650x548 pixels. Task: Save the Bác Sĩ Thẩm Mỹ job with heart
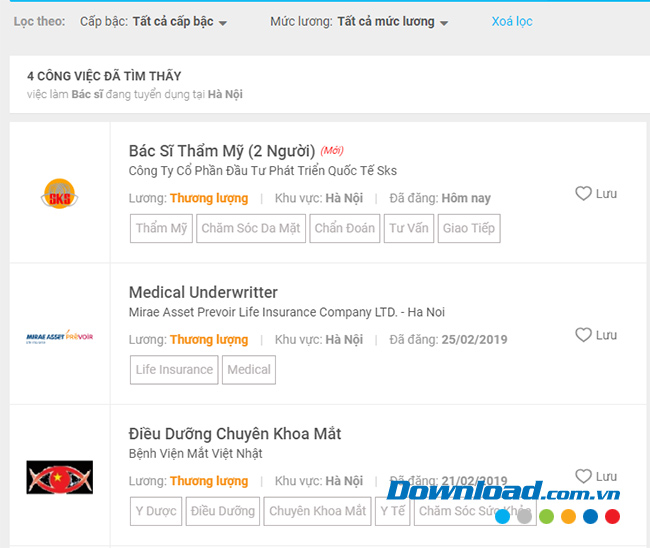(596, 194)
